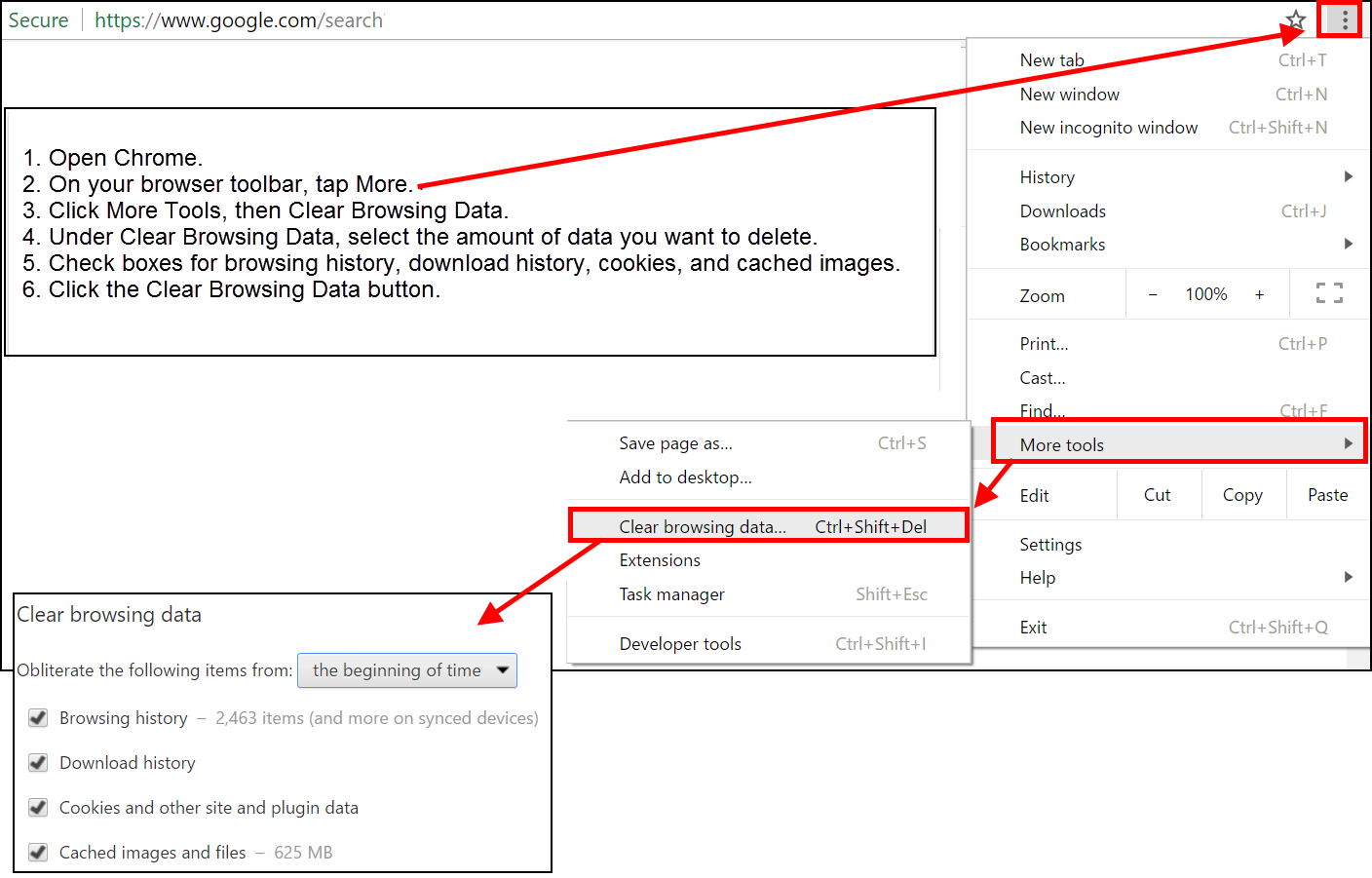1372x878 pixels.
Task: Uncheck the Browsing history checkbox
Action: 38,718
